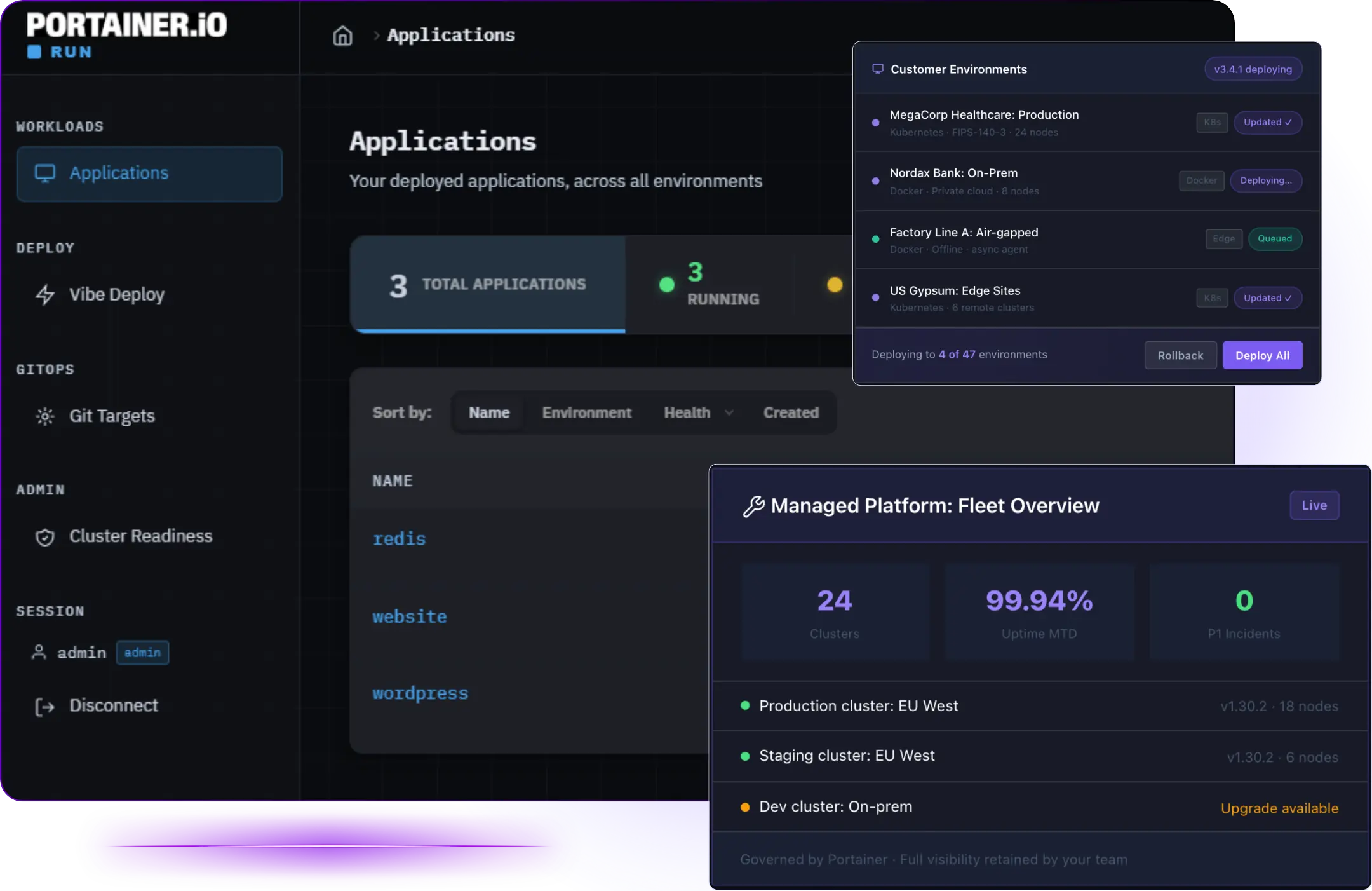Click the Queued badge for Factory Line A

(x=1275, y=239)
